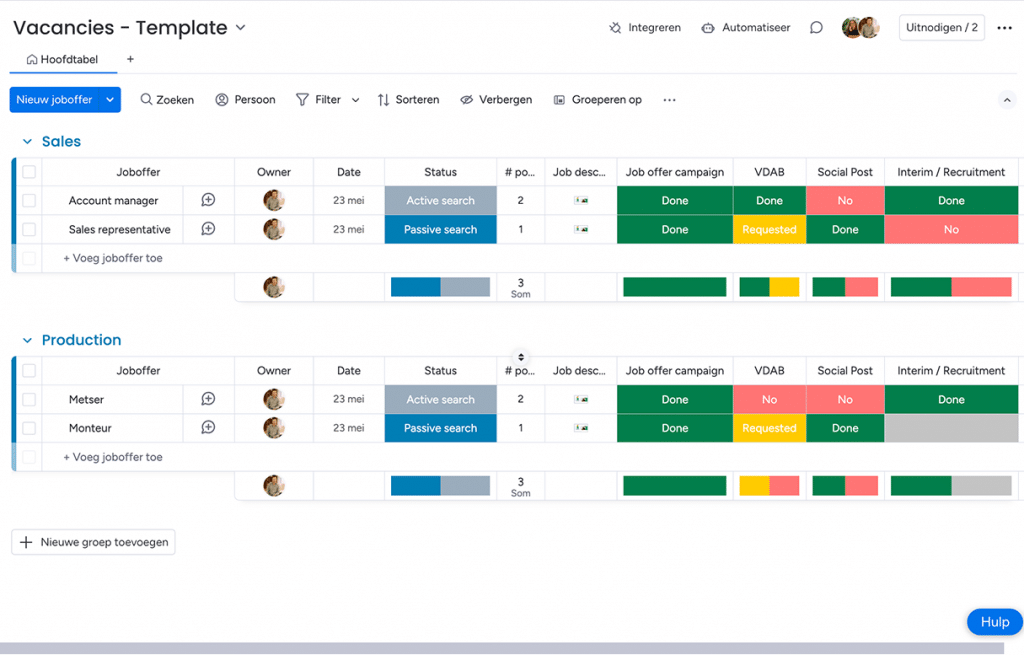
Task: Check the Sales representative row selector
Action: [x=29, y=228]
